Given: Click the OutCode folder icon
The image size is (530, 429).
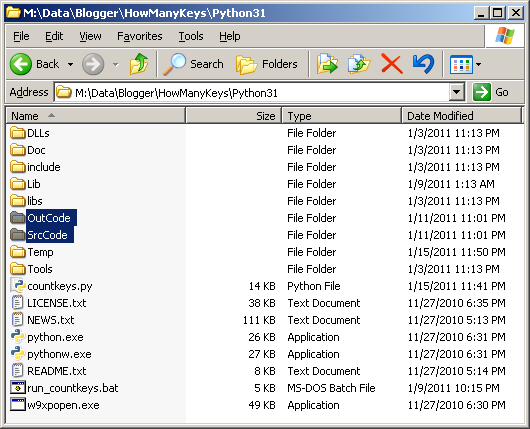Looking at the screenshot, I should [x=18, y=218].
